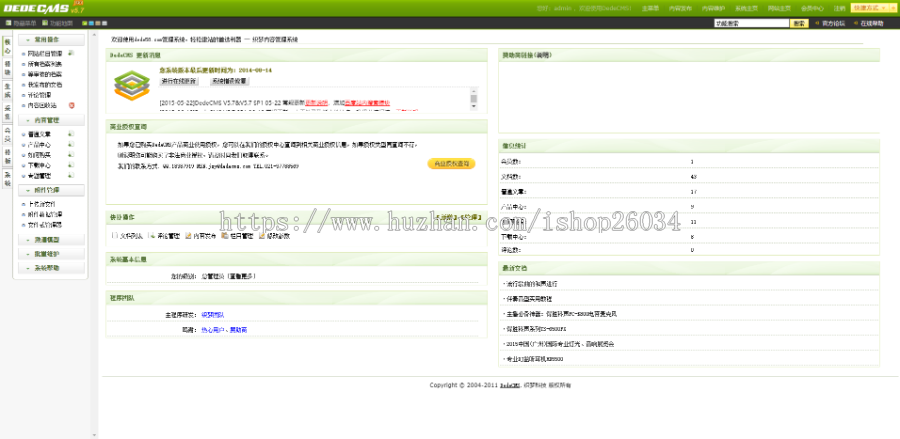Click update messages scrollbar down arrow
Image resolution: width=900 pixels, height=439 pixels.
(474, 105)
